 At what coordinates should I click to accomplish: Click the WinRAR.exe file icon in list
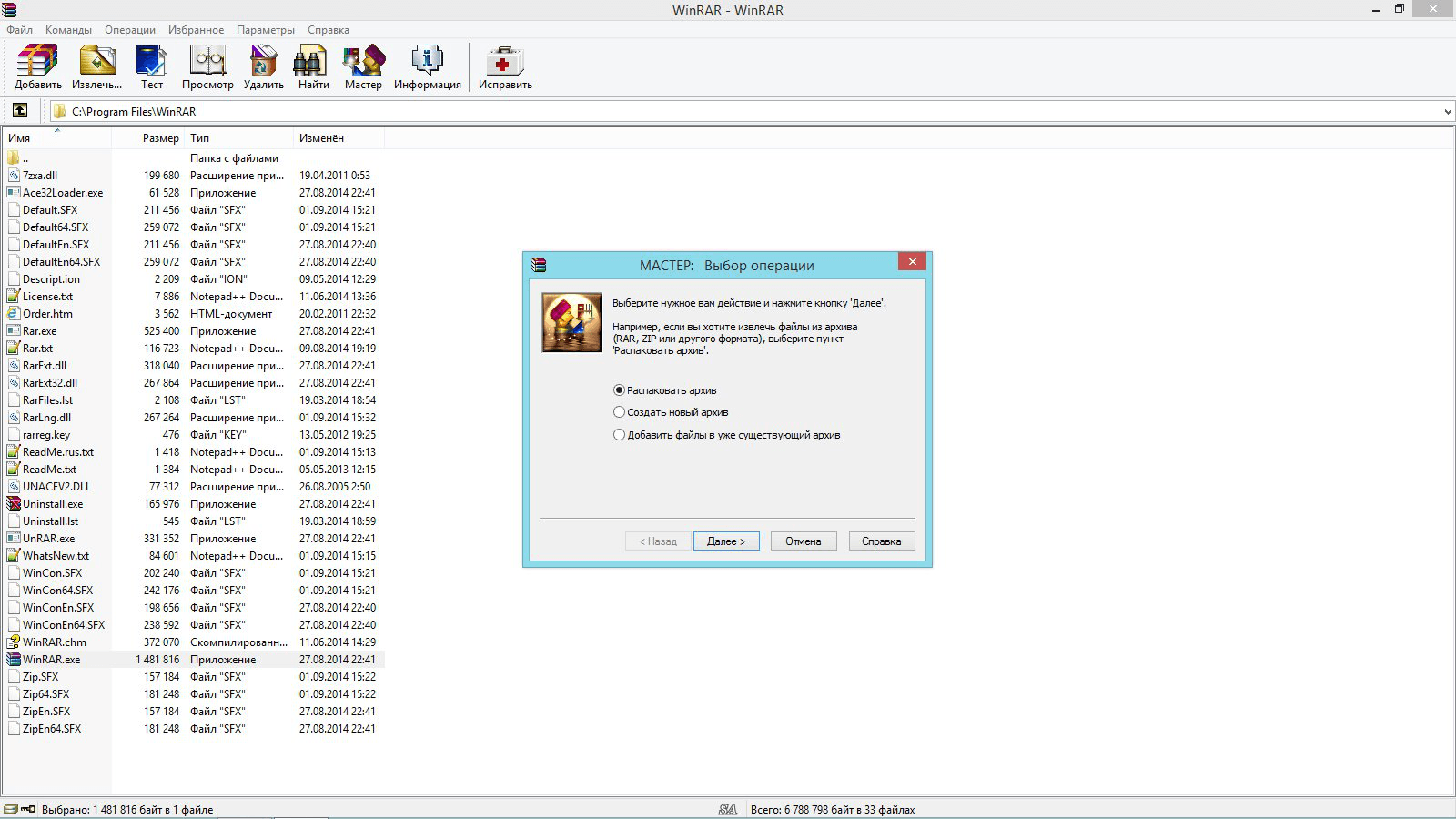pos(14,660)
